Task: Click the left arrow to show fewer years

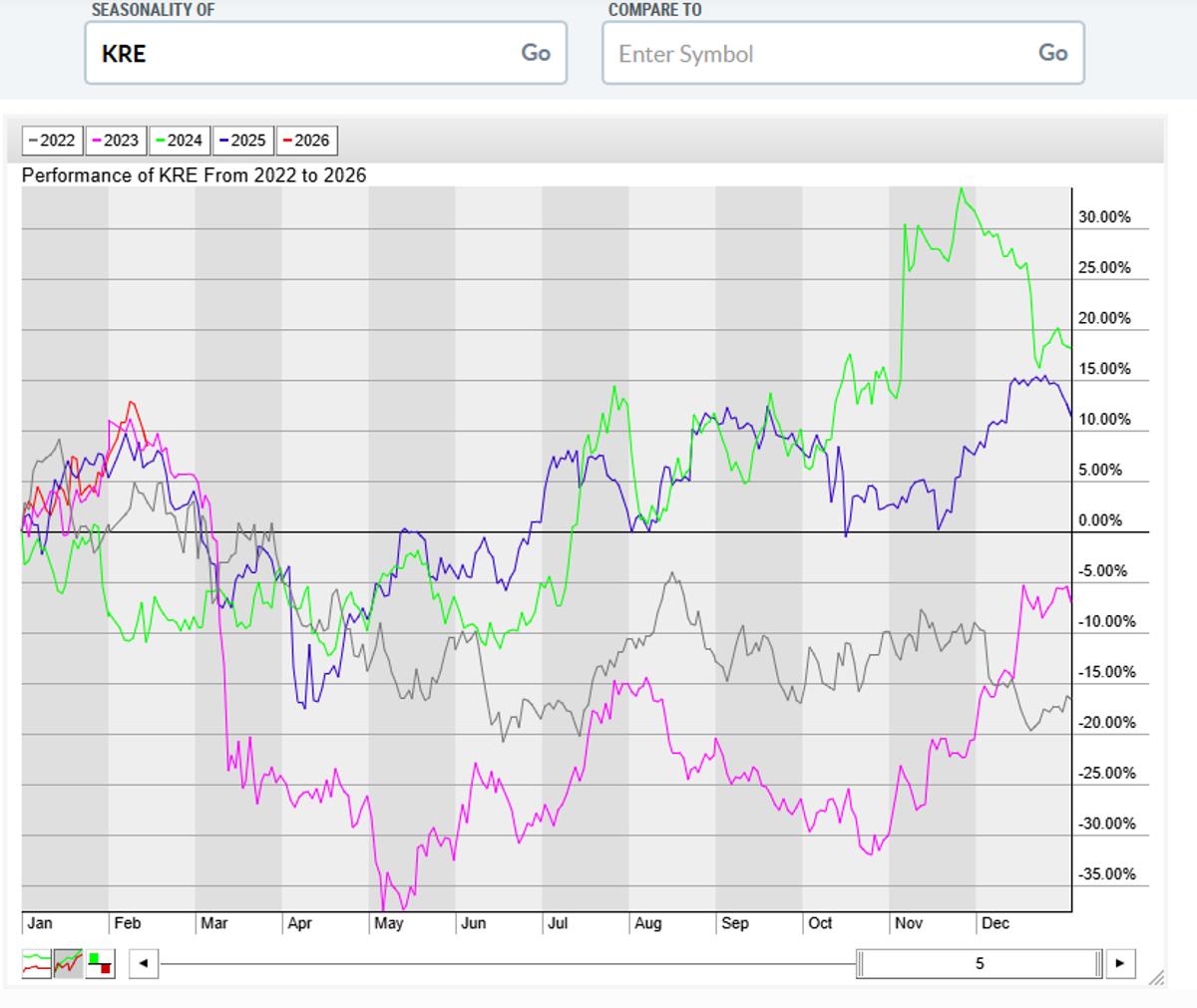Action: 143,965
